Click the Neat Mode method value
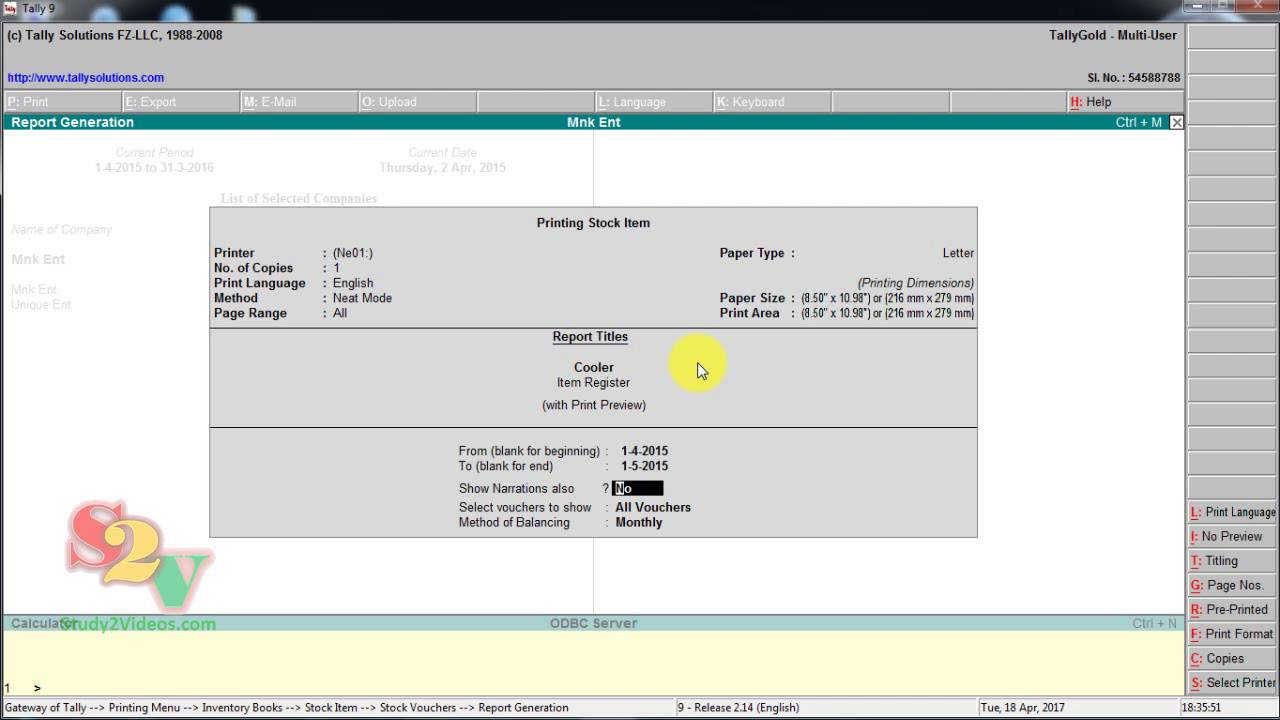The height and width of the screenshot is (720, 1280). tap(362, 298)
